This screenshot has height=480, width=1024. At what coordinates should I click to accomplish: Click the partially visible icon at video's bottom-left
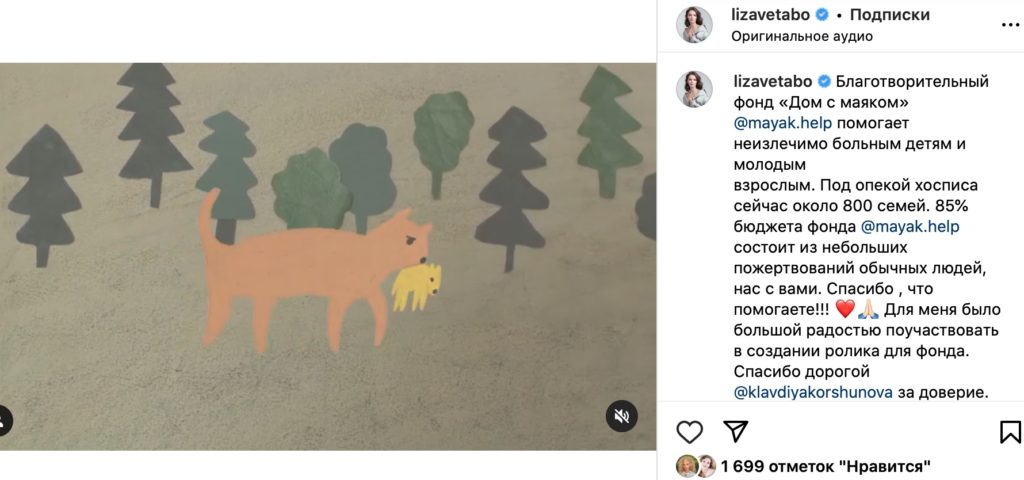[x=5, y=419]
